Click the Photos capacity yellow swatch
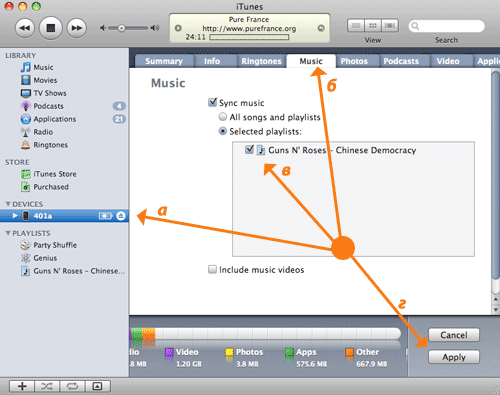Image resolution: width=500 pixels, height=395 pixels. (229, 352)
